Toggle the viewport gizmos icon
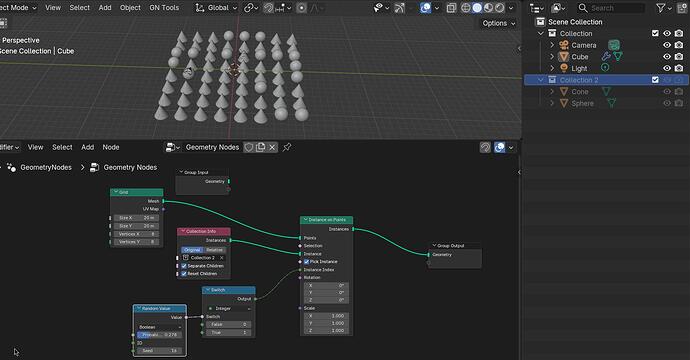Screen dimensions: 690x360 (x=400, y=8)
